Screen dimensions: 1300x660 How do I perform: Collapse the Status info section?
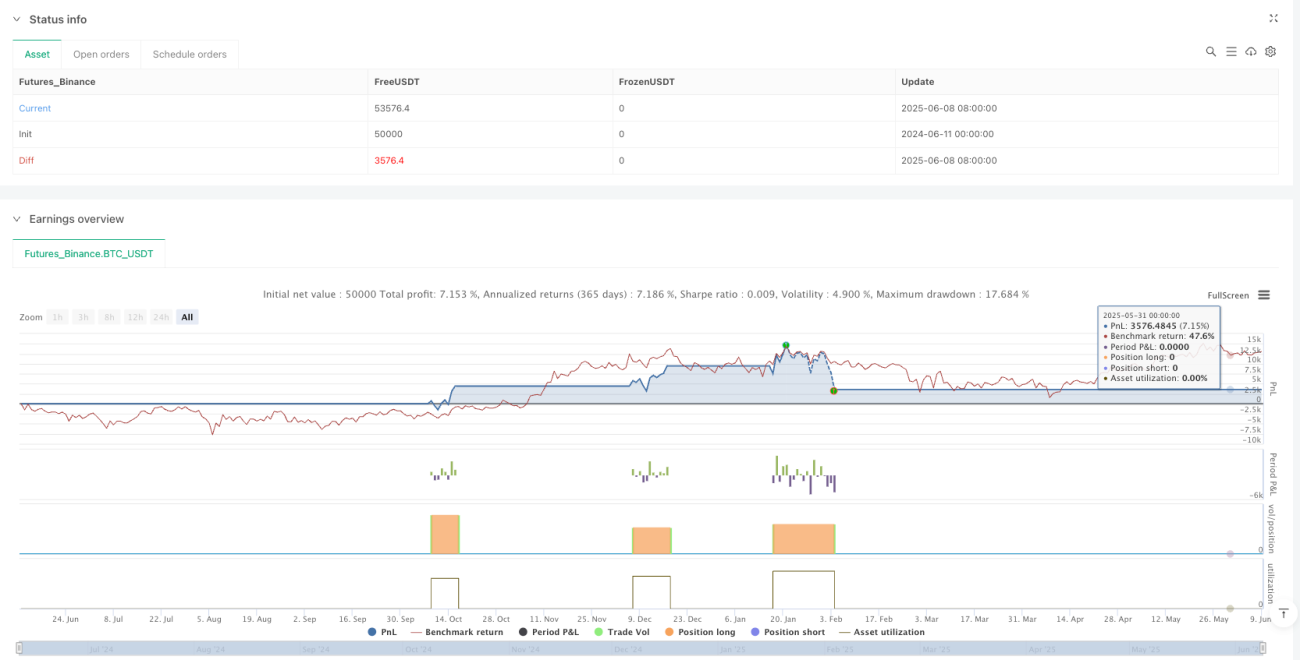coord(17,19)
